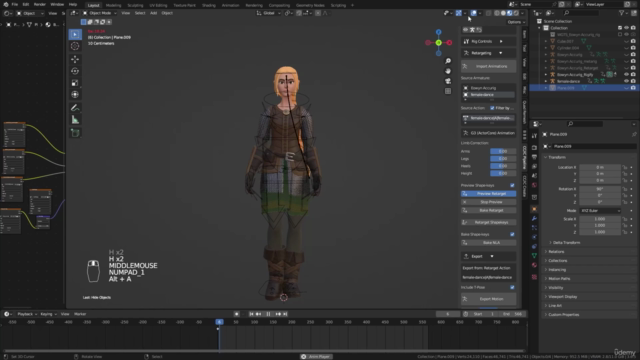
Task: Toggle the Filter by checkbox
Action: point(492,108)
